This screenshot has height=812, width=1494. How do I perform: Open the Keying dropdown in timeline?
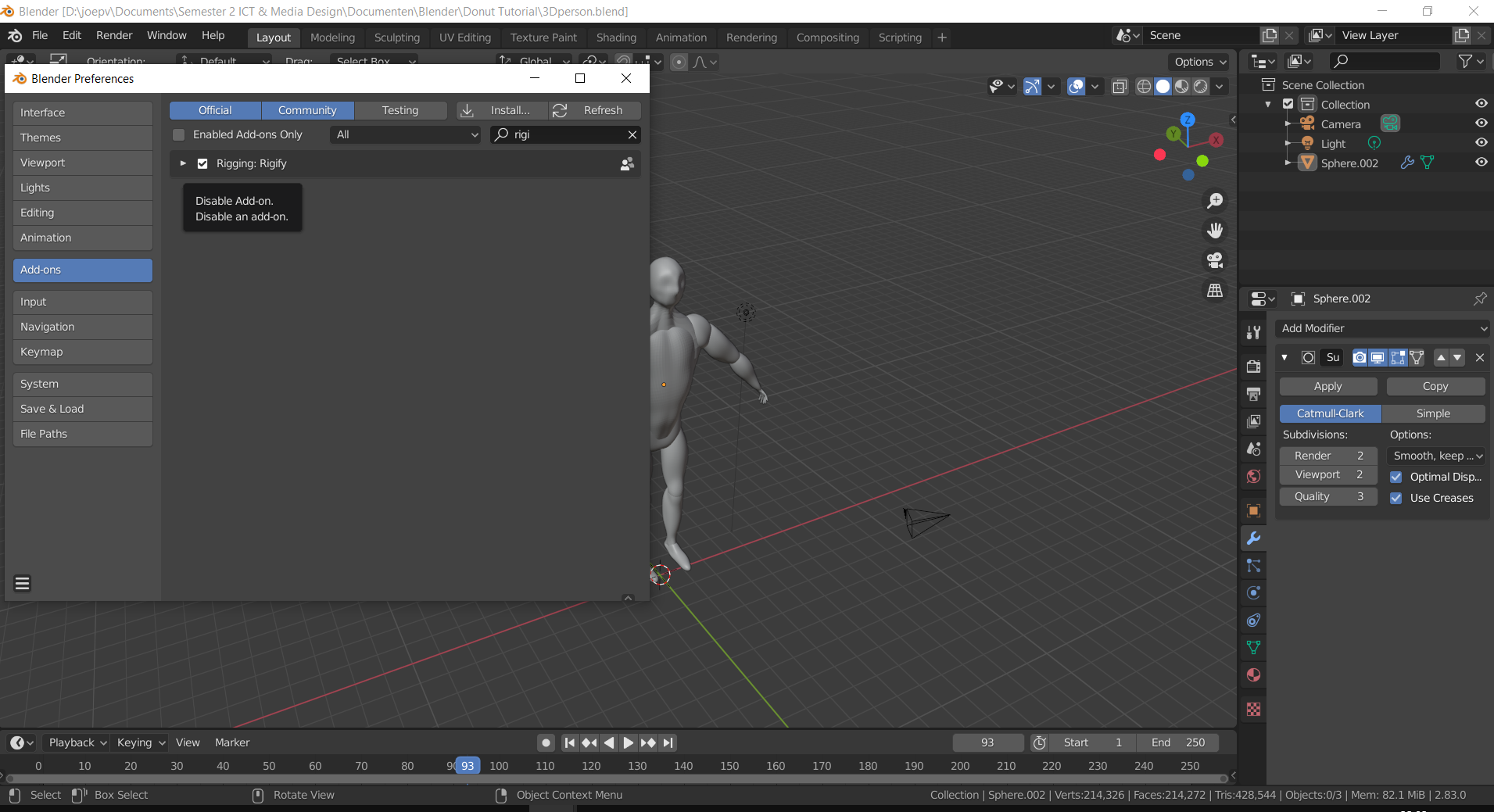(x=140, y=742)
